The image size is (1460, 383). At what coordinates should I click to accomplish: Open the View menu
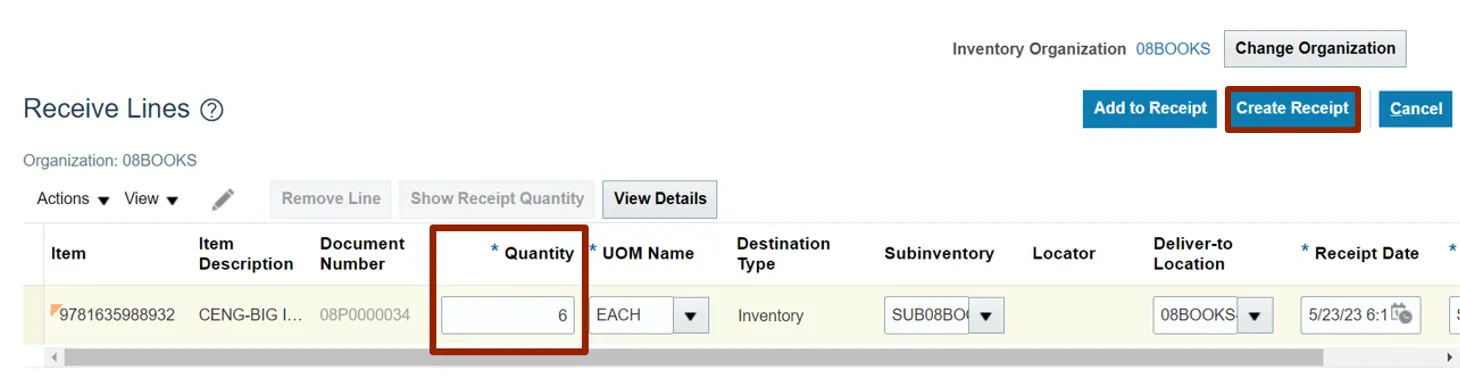click(x=151, y=199)
